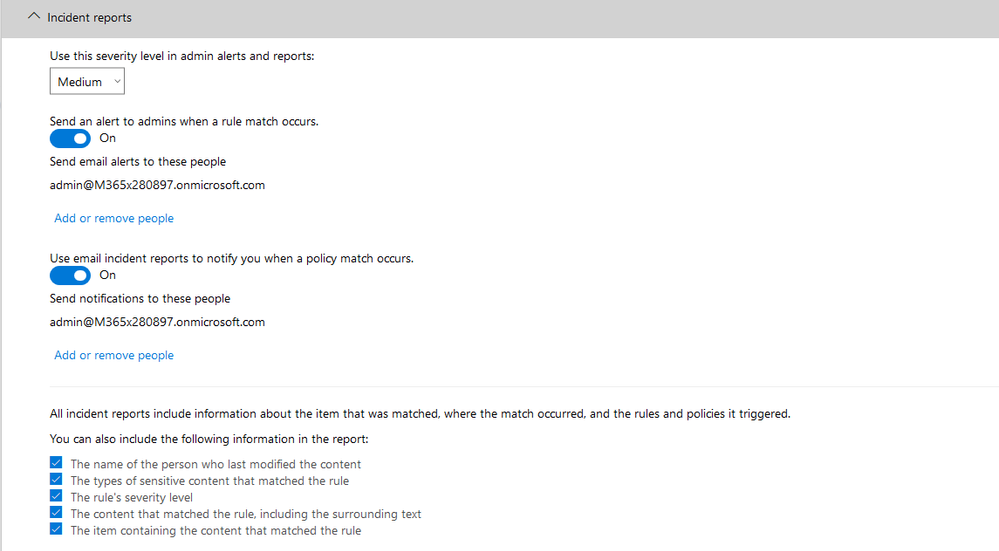Click the Incident reports header title
The width and height of the screenshot is (999, 551).
[89, 18]
